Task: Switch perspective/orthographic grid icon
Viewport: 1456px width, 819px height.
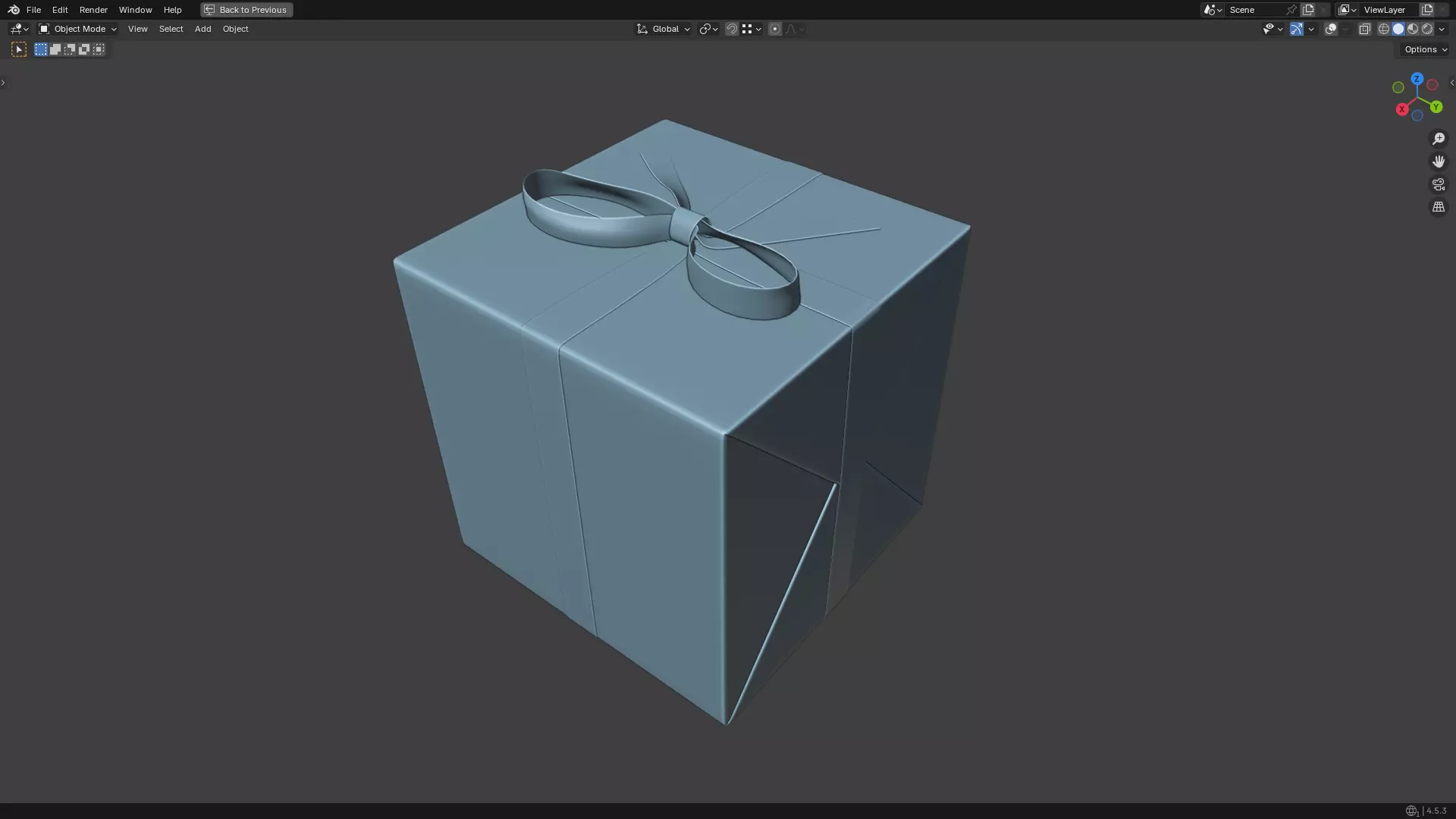Action: [x=1438, y=207]
